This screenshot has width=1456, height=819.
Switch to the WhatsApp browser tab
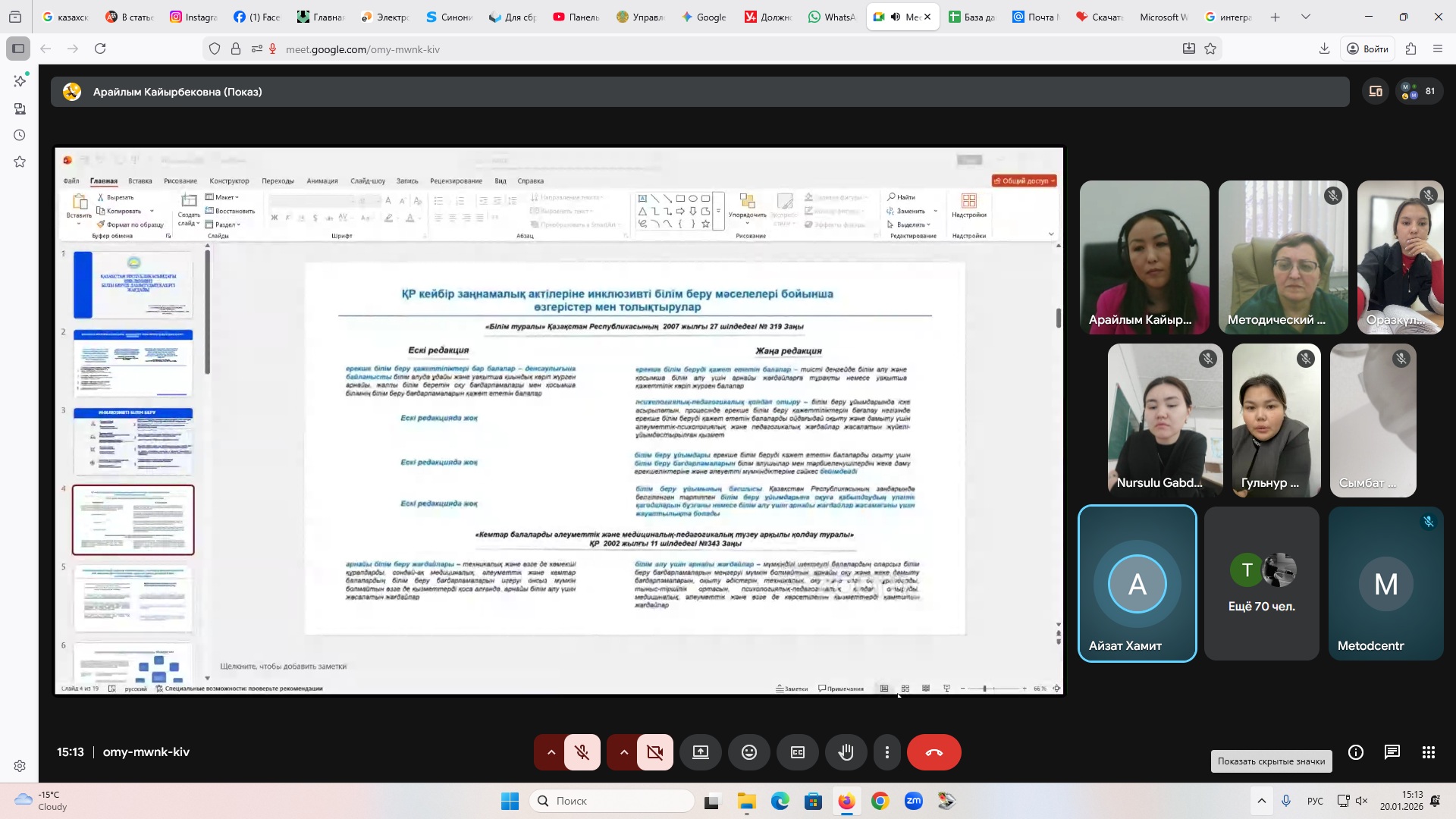click(832, 17)
